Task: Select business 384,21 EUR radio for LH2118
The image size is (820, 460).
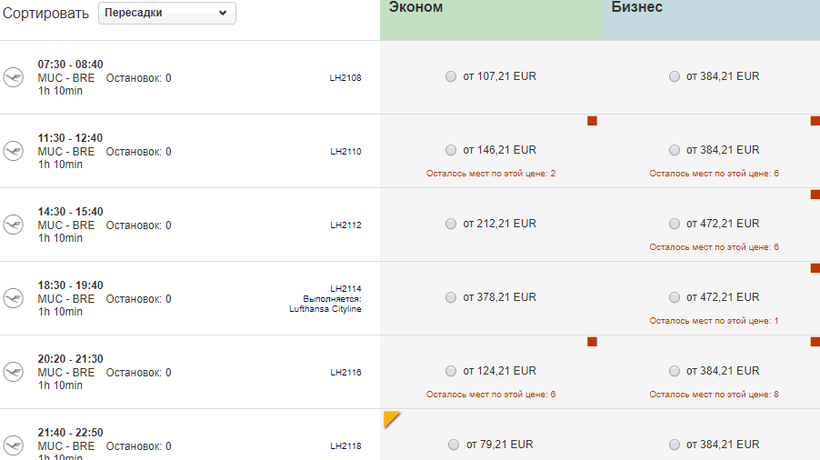Action: pyautogui.click(x=674, y=444)
